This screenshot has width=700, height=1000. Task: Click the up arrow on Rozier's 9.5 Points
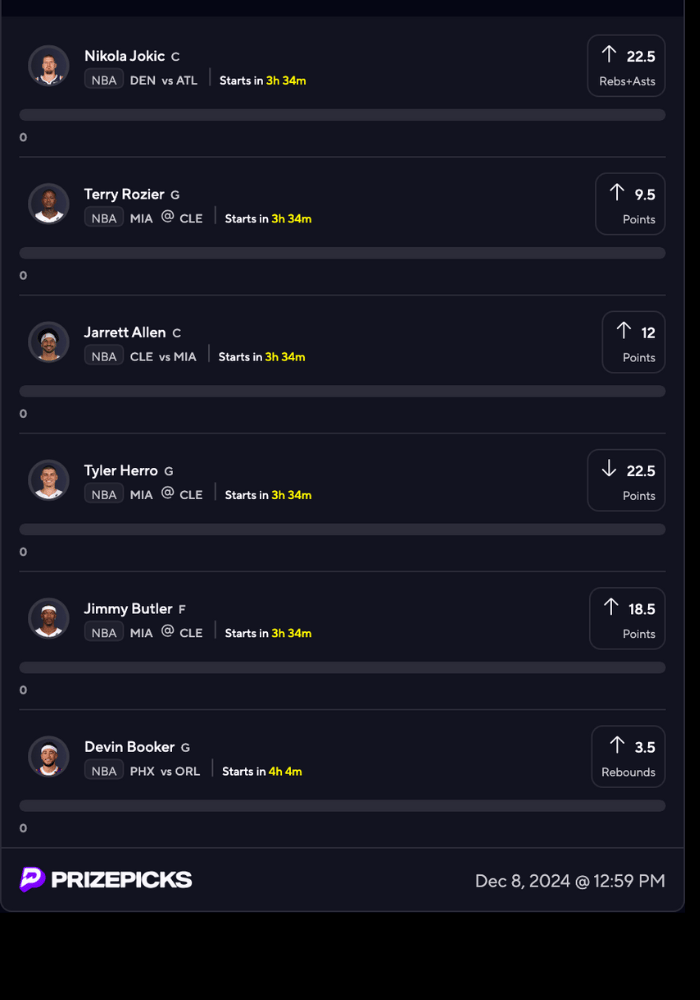point(617,193)
